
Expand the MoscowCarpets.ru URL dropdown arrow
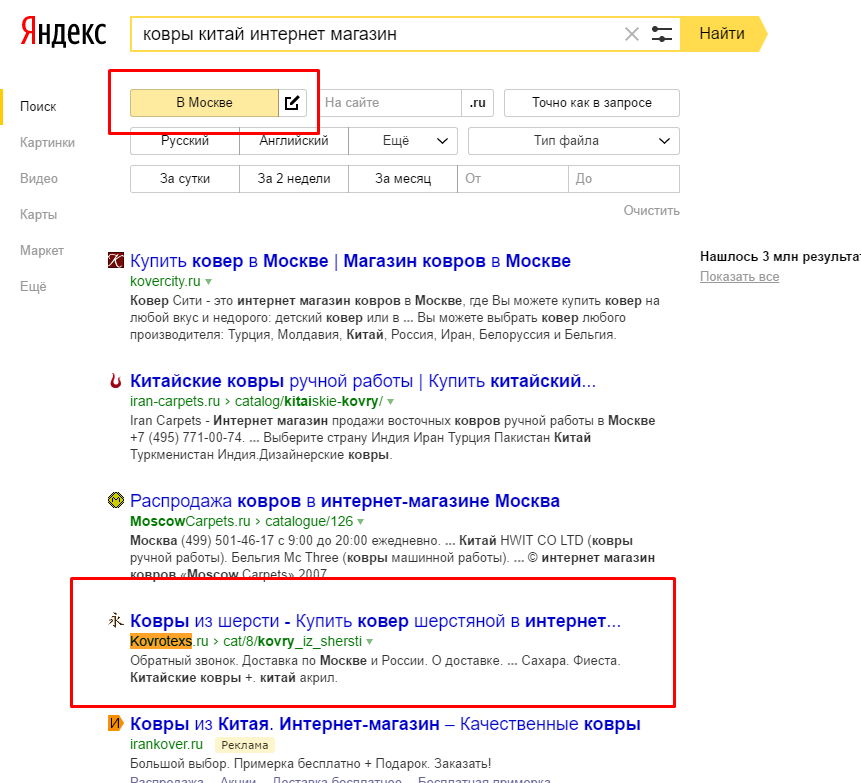[361, 522]
